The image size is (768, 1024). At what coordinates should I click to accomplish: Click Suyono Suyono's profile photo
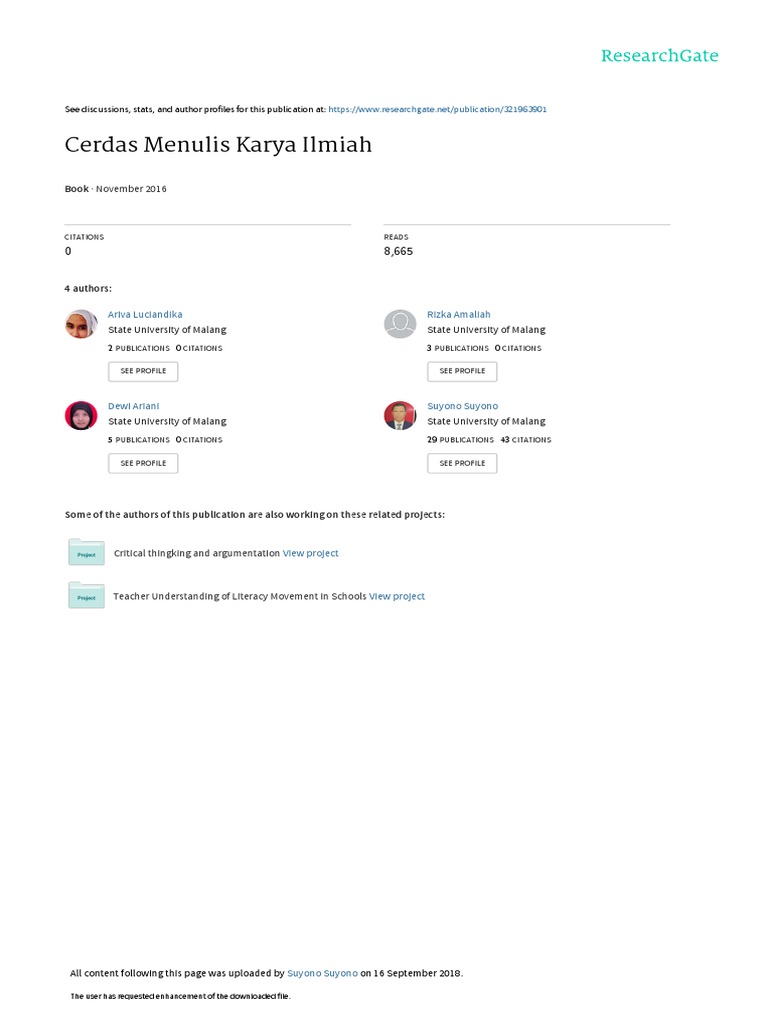[x=400, y=416]
